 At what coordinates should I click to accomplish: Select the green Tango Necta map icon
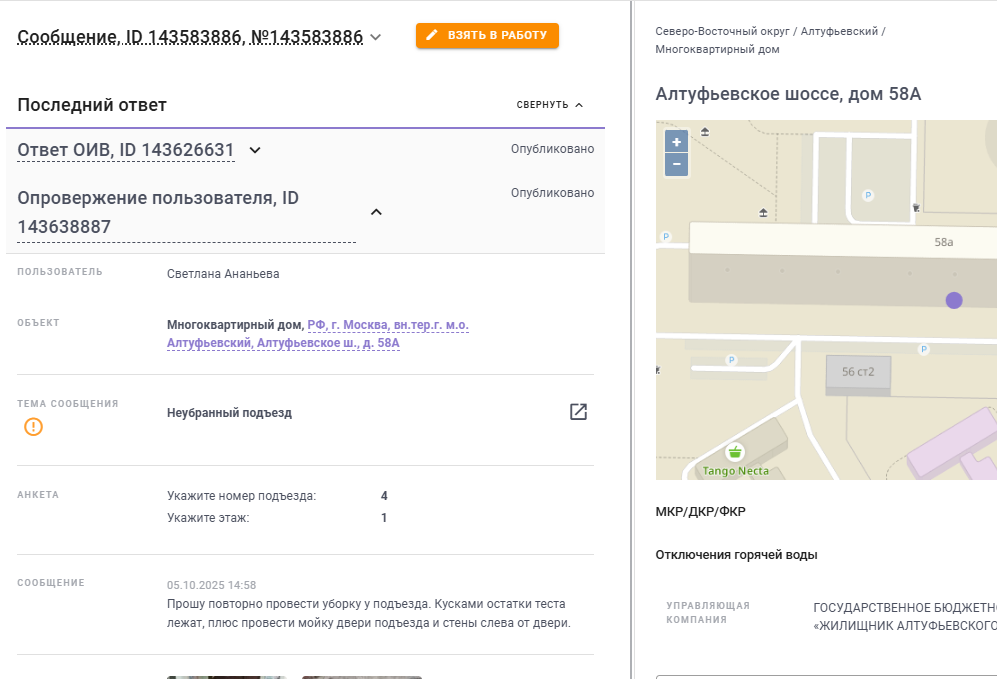pyautogui.click(x=735, y=452)
